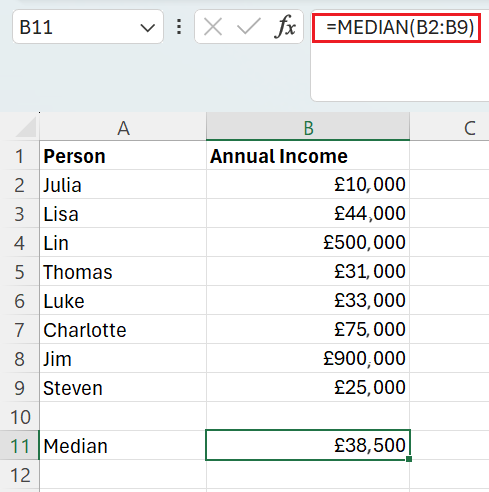Open the Insert Function fx icon

[x=285, y=27]
